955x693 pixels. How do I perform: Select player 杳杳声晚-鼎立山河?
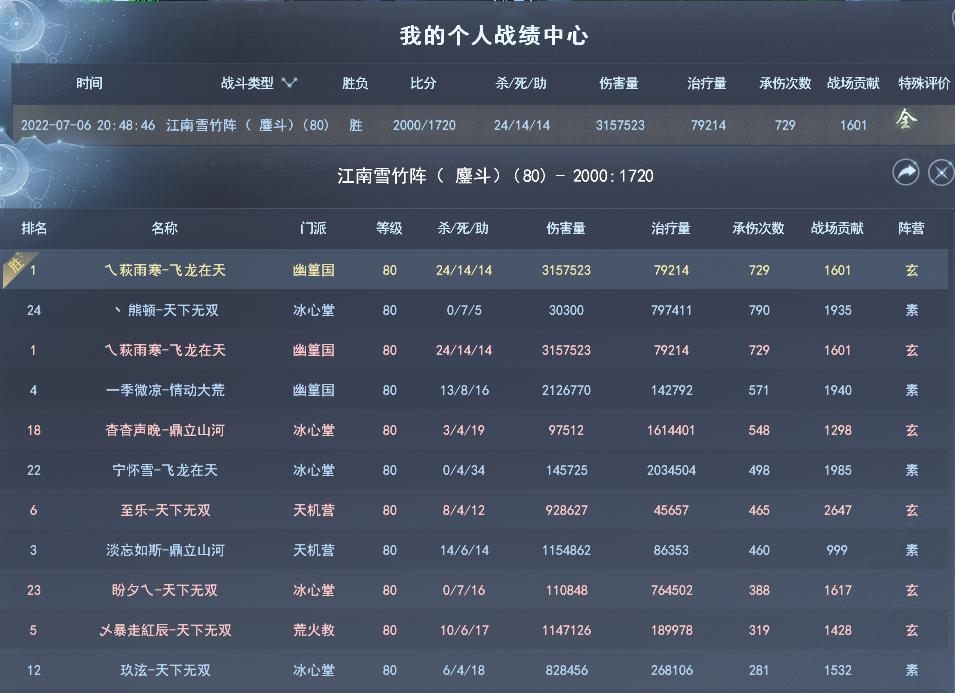[165, 430]
